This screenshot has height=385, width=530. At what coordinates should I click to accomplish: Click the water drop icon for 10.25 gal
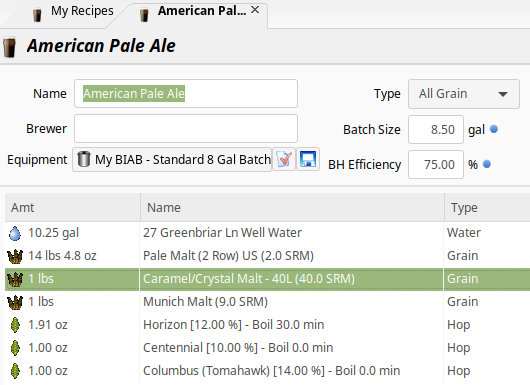click(15, 233)
